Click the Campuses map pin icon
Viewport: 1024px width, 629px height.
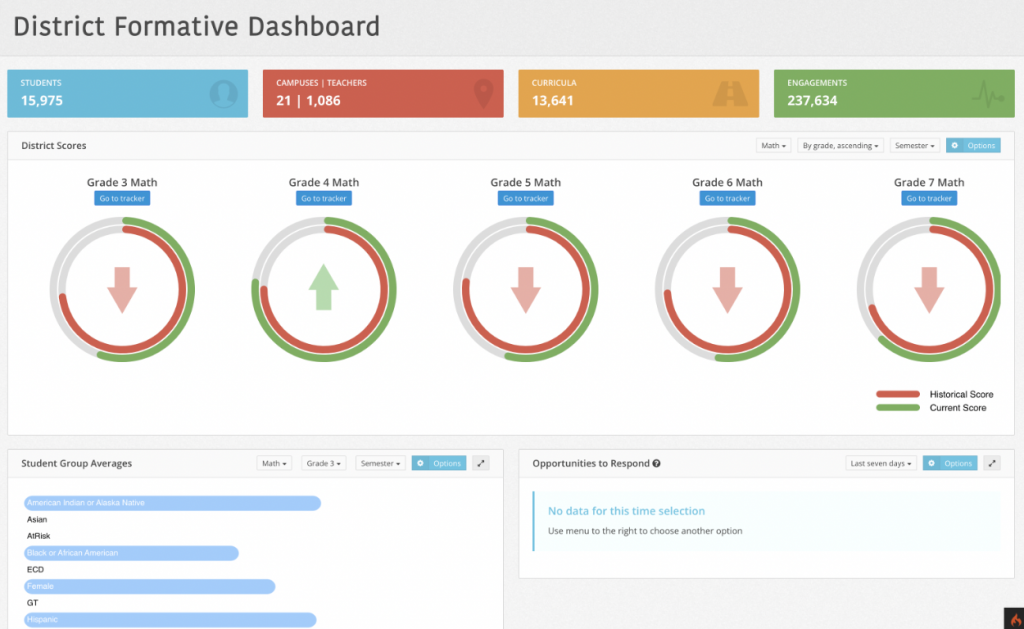pos(484,93)
